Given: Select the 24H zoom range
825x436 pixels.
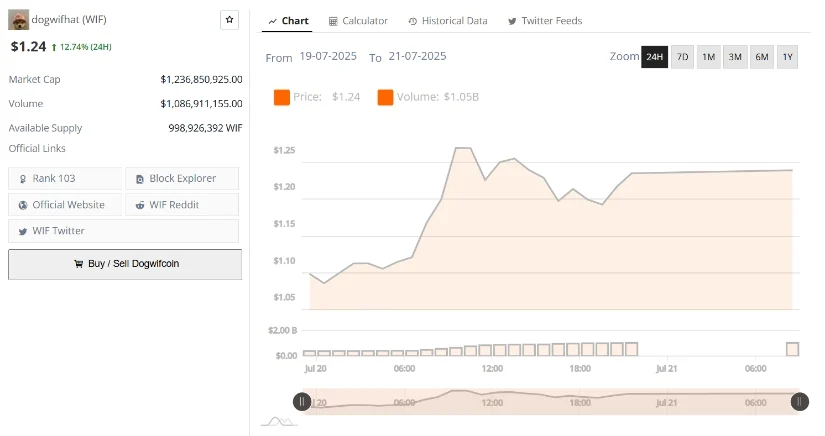Looking at the screenshot, I should [x=655, y=57].
